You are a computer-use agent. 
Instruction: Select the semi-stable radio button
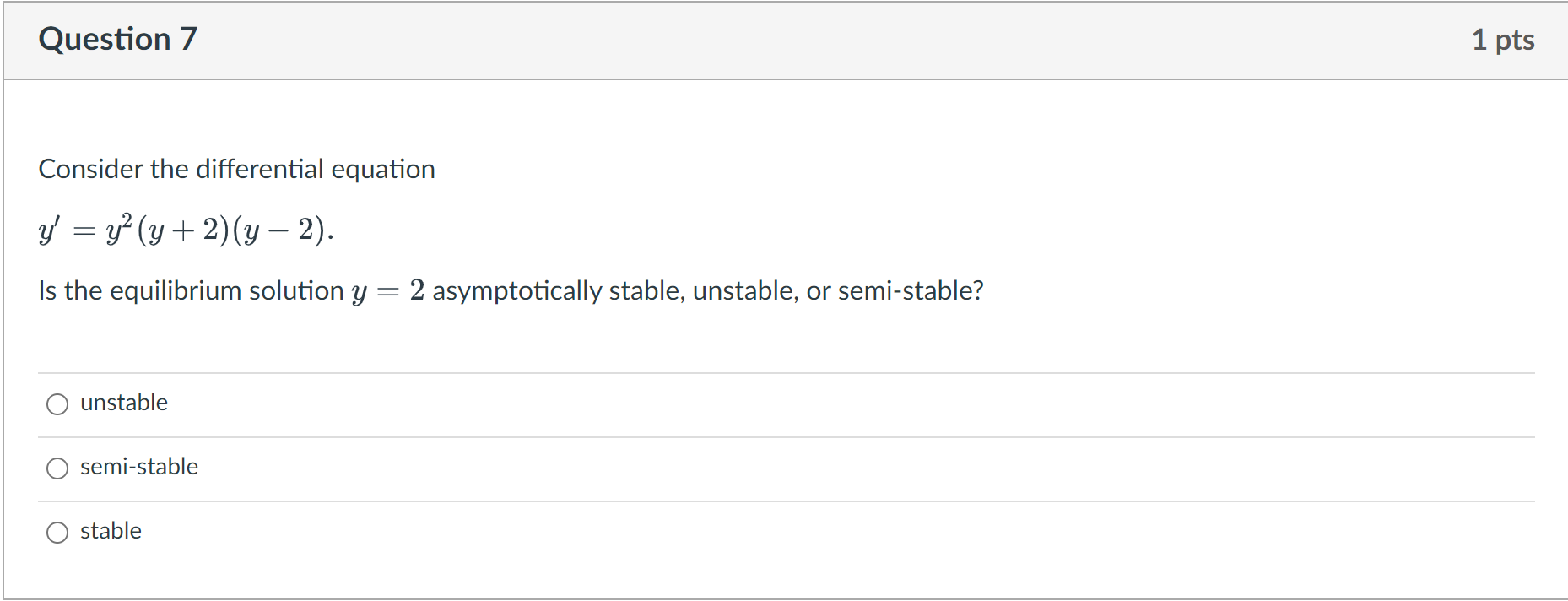[57, 468]
